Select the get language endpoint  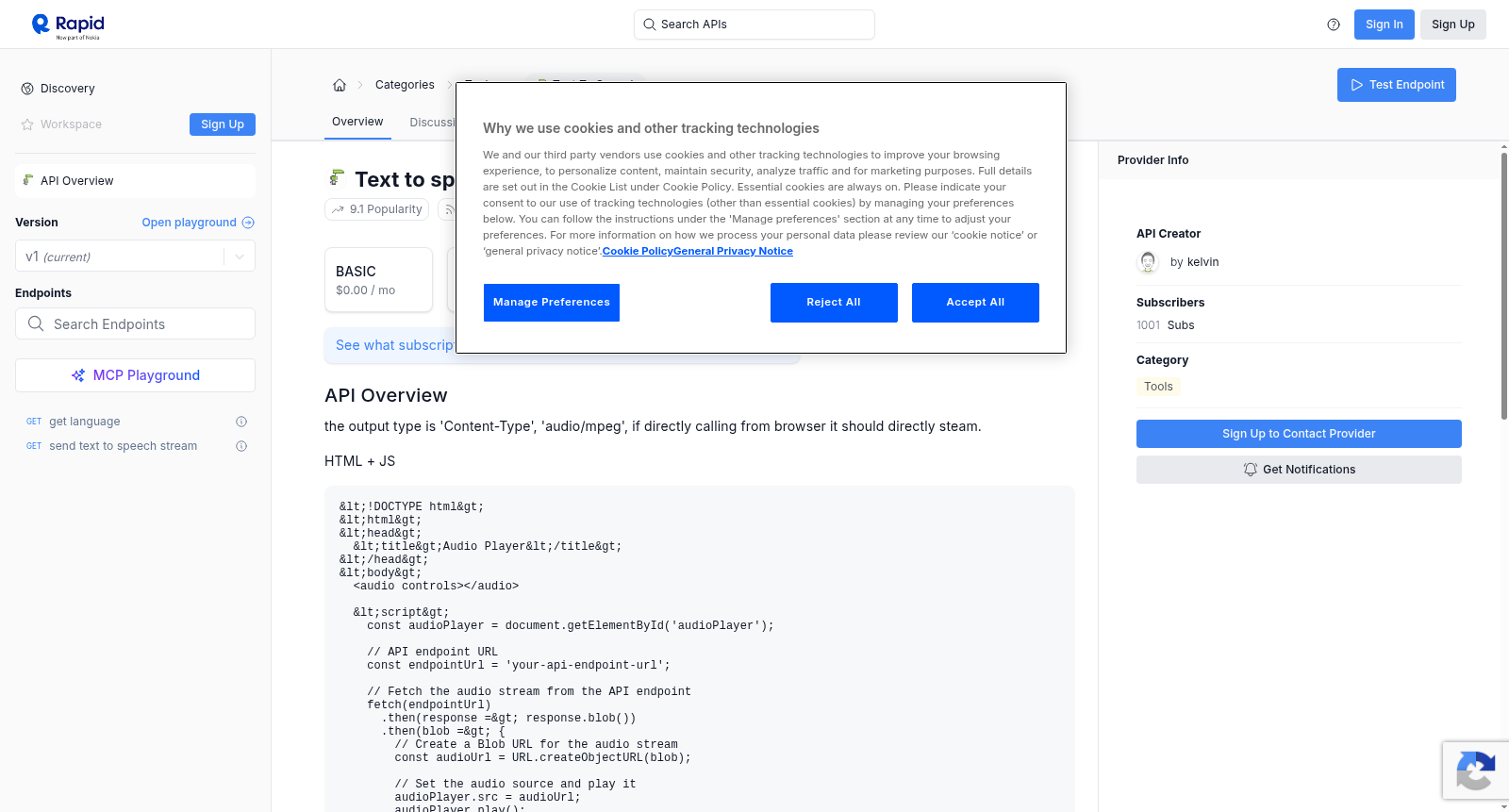(85, 422)
